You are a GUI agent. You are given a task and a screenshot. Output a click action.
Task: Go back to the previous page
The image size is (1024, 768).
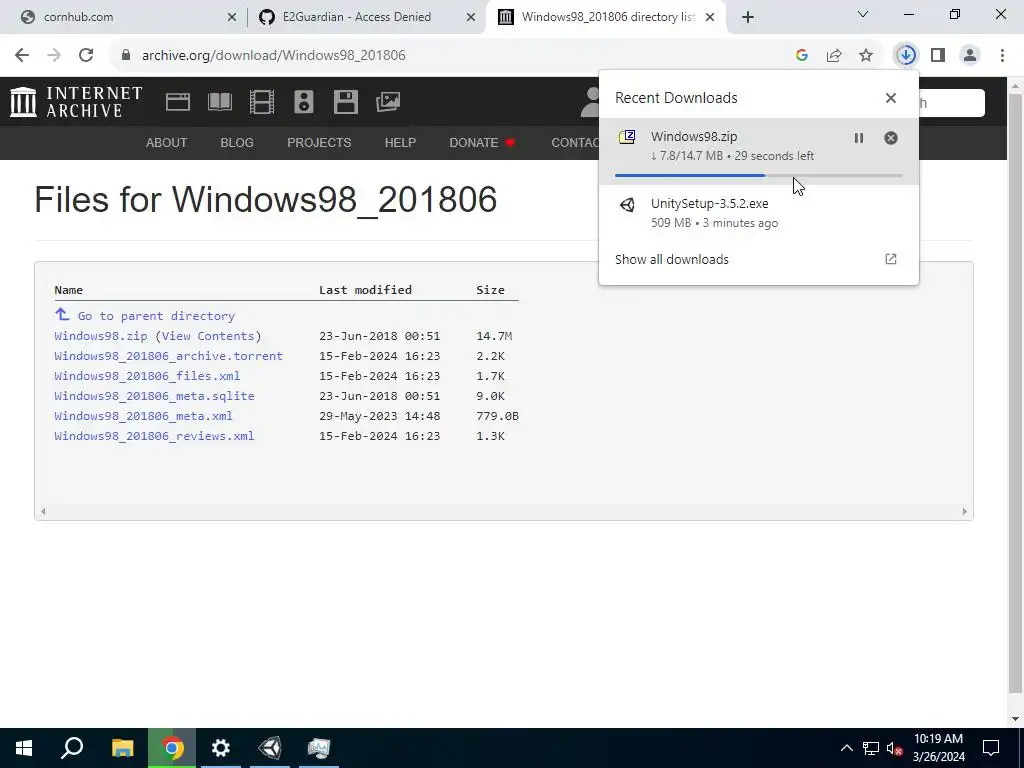pyautogui.click(x=22, y=56)
